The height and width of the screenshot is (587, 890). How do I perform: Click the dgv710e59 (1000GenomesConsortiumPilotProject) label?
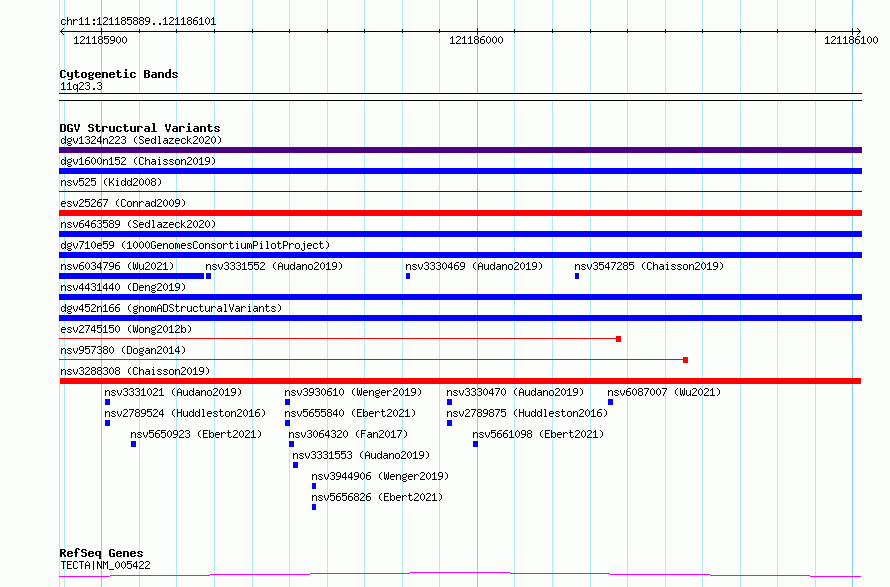[195, 245]
